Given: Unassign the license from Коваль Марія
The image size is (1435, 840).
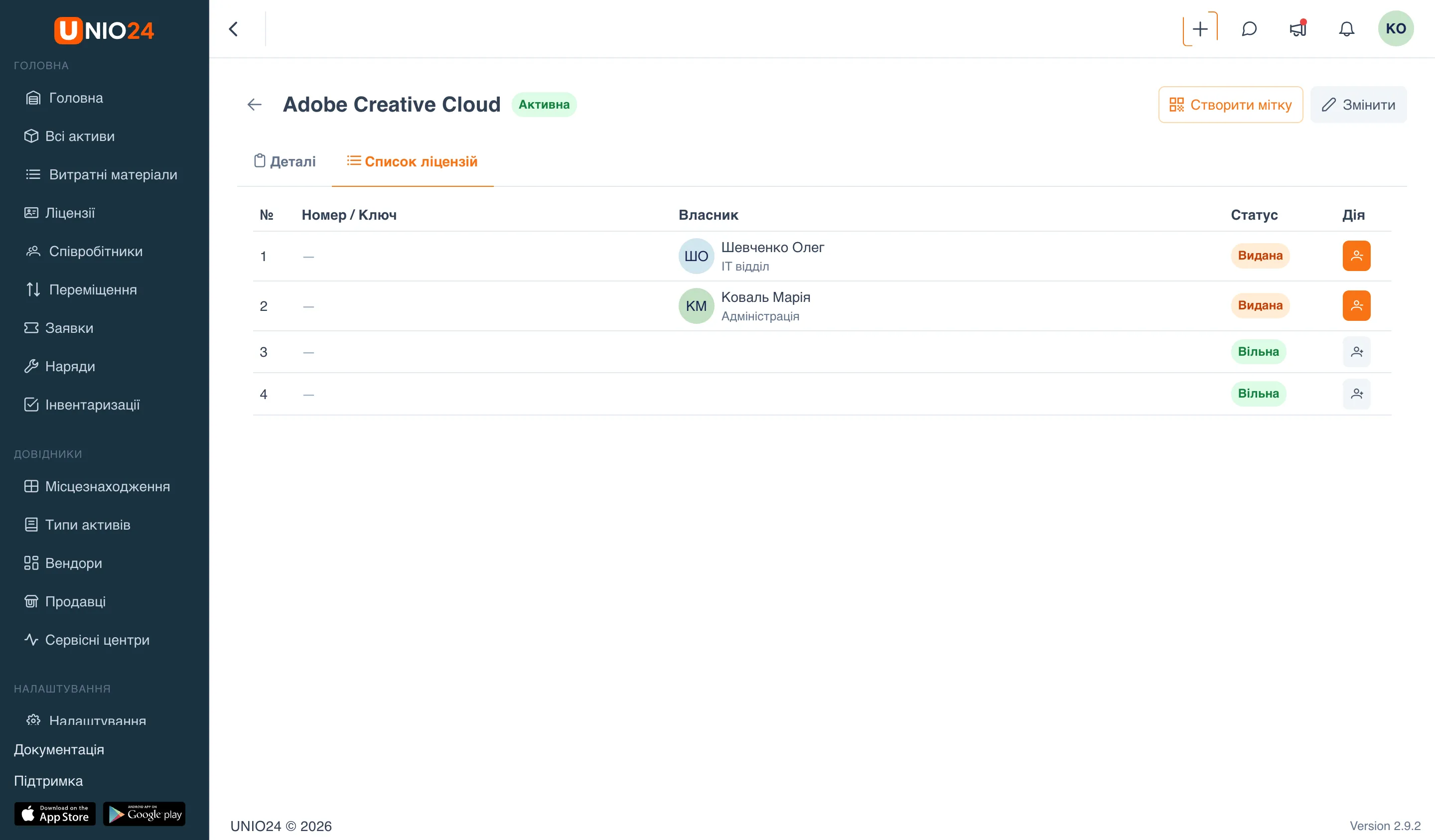Looking at the screenshot, I should tap(1356, 306).
